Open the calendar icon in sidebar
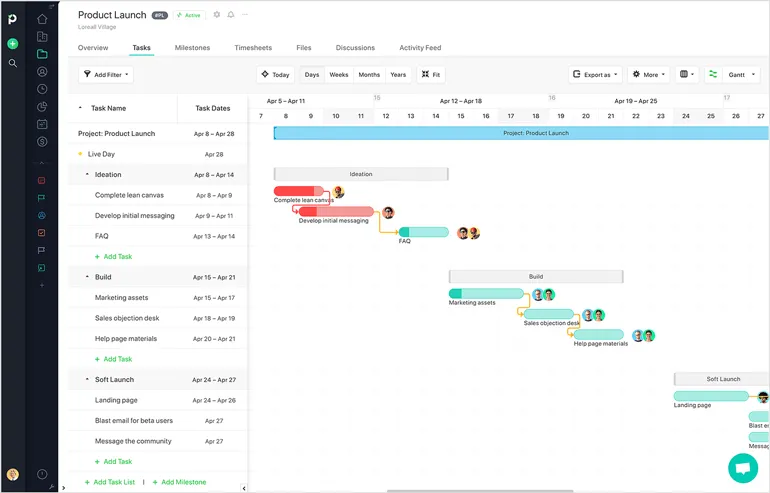Viewport: 770px width, 493px height. point(42,124)
